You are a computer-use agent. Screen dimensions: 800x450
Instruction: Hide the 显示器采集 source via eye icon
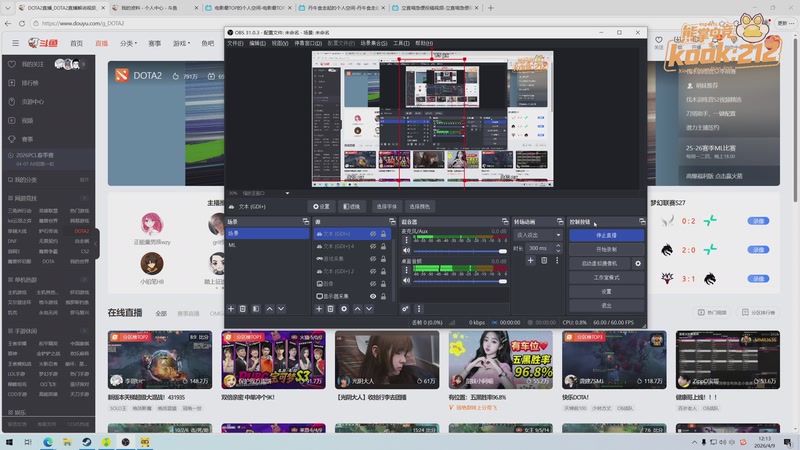373,296
